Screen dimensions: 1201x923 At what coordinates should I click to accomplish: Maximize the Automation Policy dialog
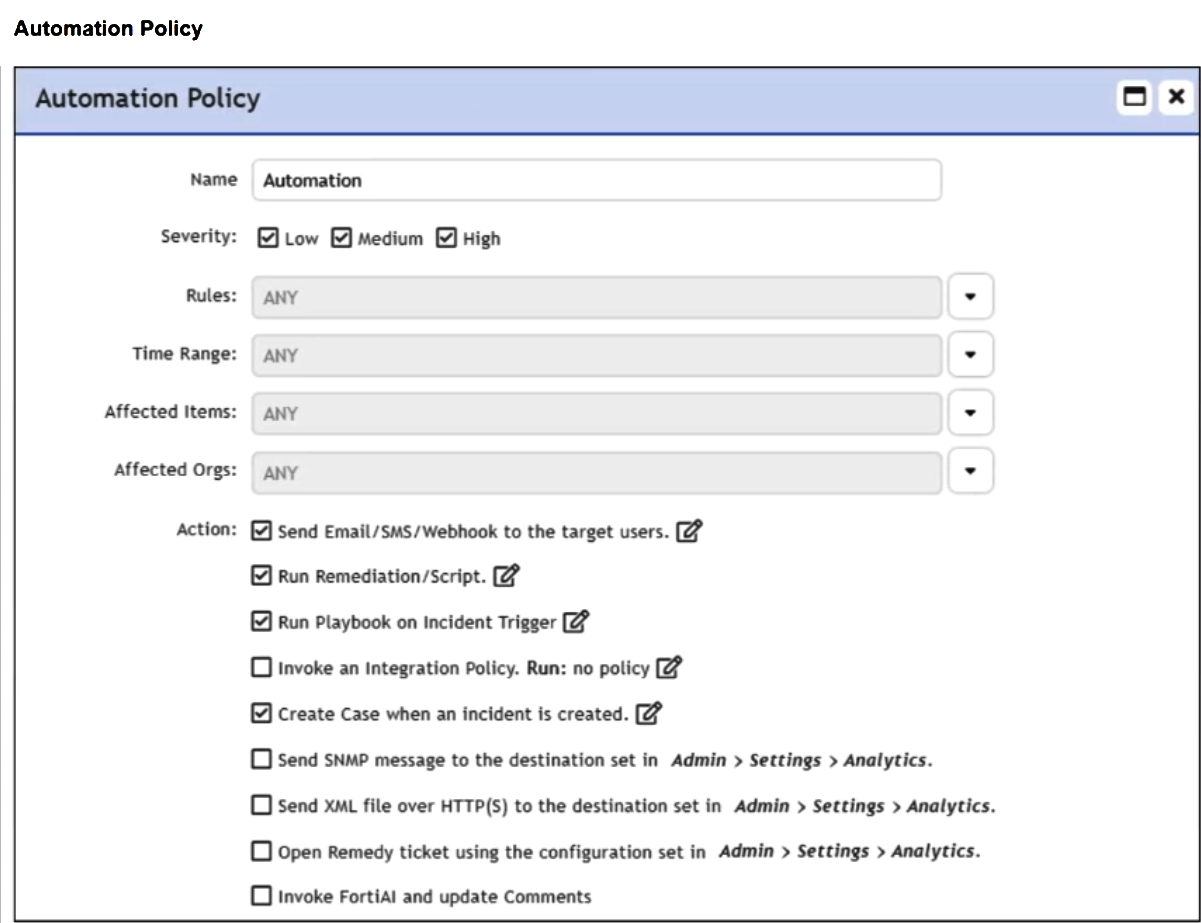point(1134,97)
